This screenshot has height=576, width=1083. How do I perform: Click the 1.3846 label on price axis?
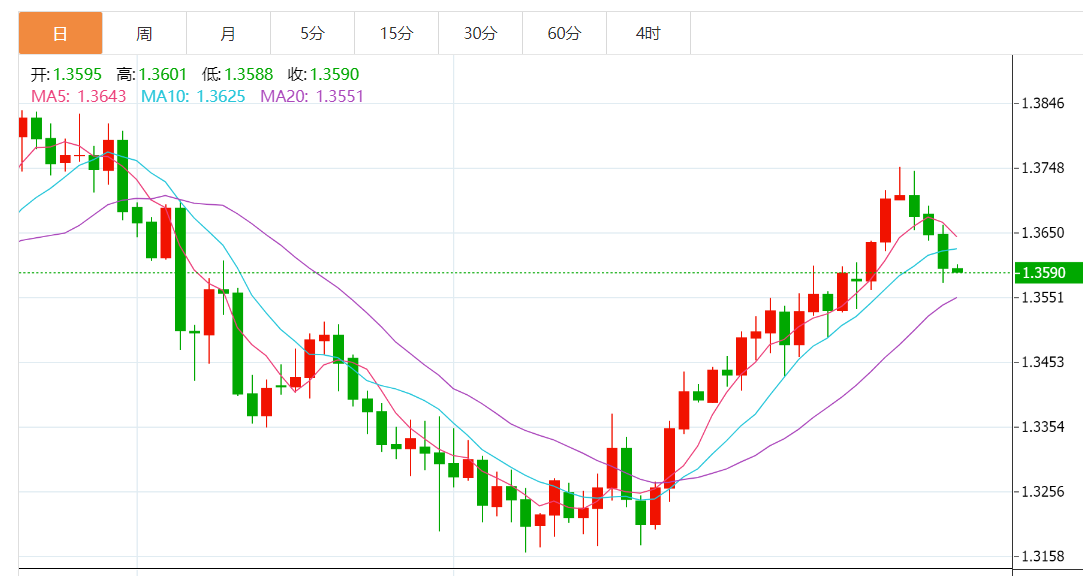tap(1043, 103)
